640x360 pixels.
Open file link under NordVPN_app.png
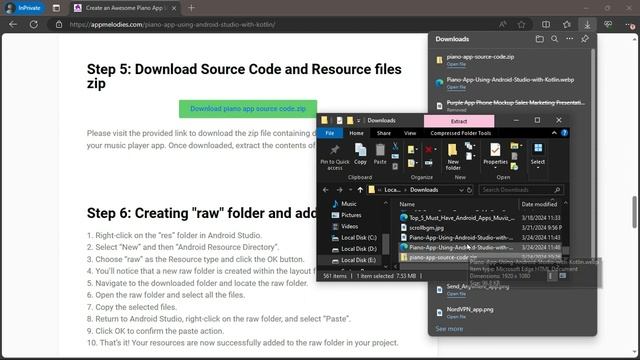456,317
